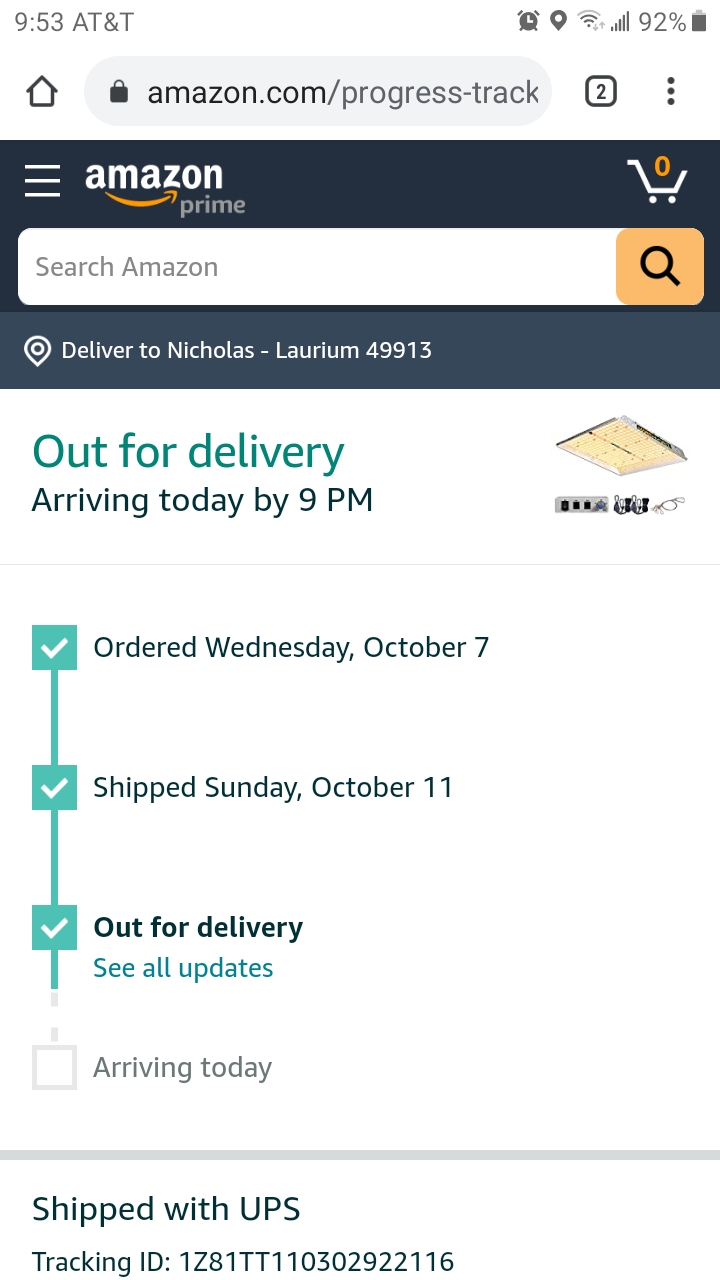
Task: Tap the UPS tracking ID number
Action: coord(316,1262)
